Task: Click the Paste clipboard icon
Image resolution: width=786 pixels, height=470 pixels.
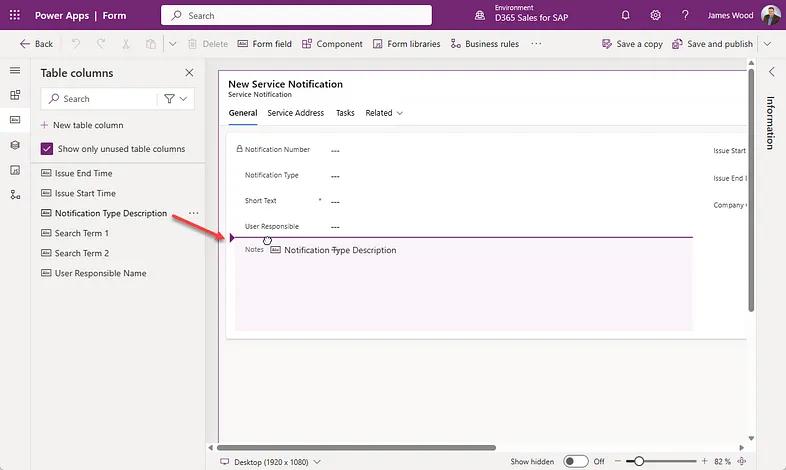Action: 150,44
